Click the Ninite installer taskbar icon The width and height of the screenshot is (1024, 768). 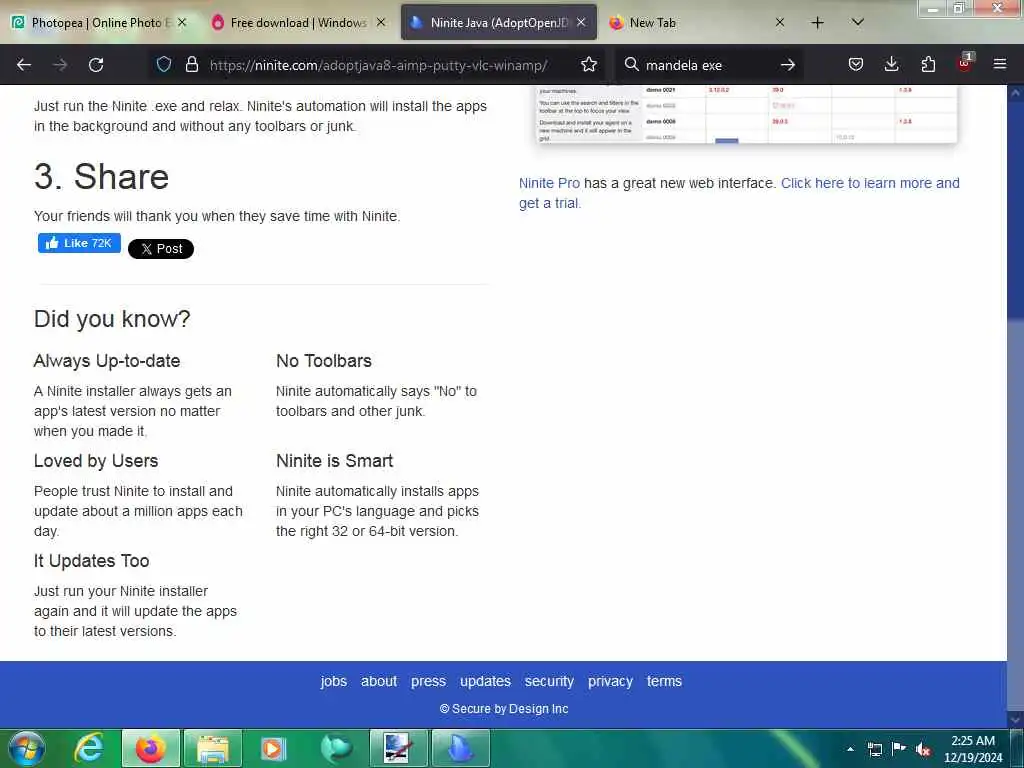coord(461,748)
